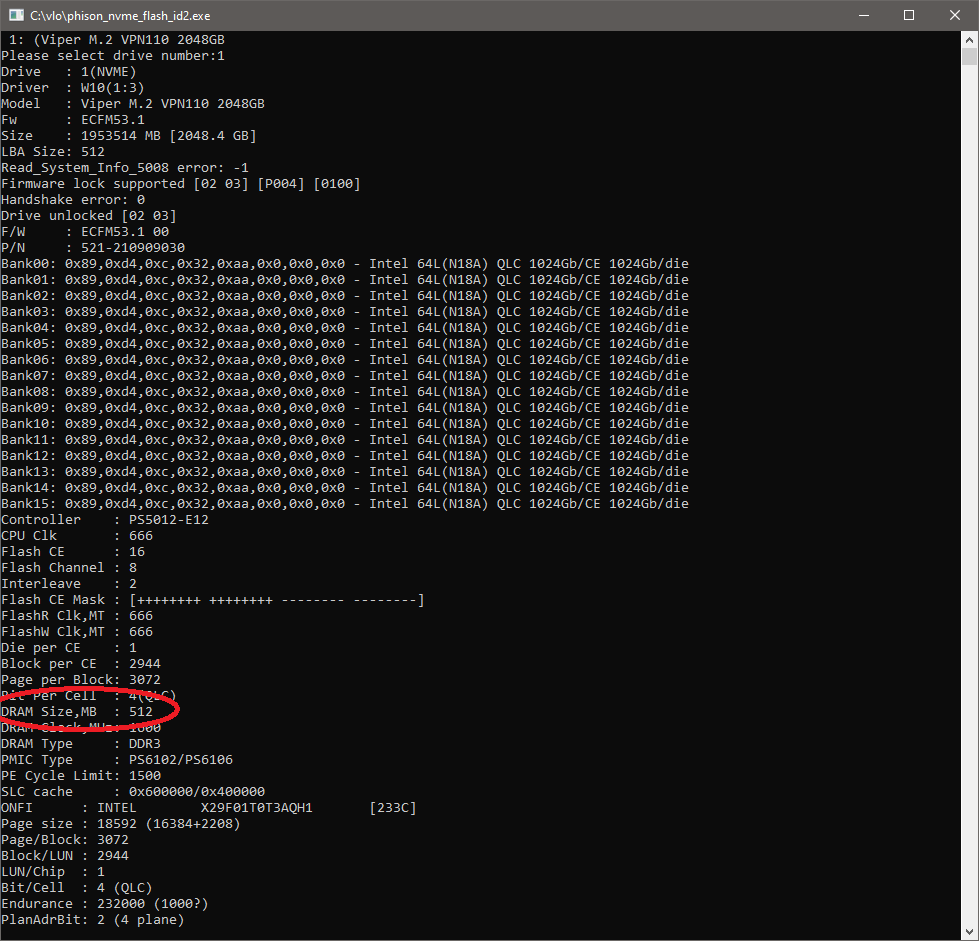Click the Bank14 flash ID row
979x941 pixels.
tap(345, 488)
